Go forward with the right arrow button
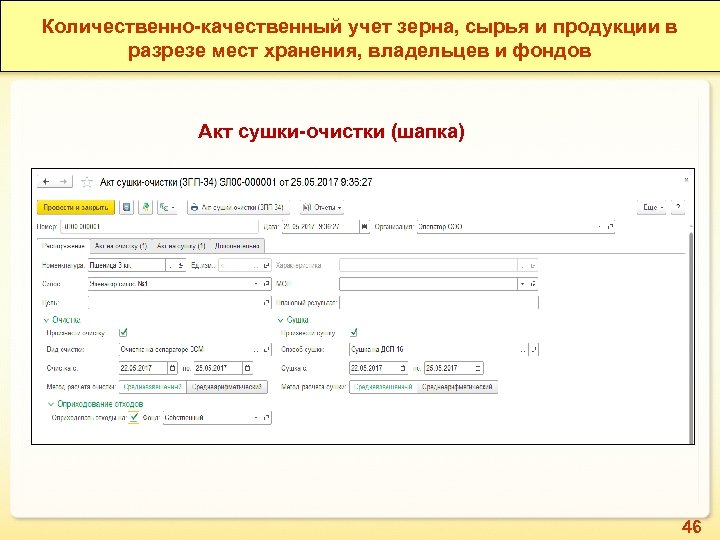Image resolution: width=720 pixels, height=540 pixels. (x=63, y=182)
